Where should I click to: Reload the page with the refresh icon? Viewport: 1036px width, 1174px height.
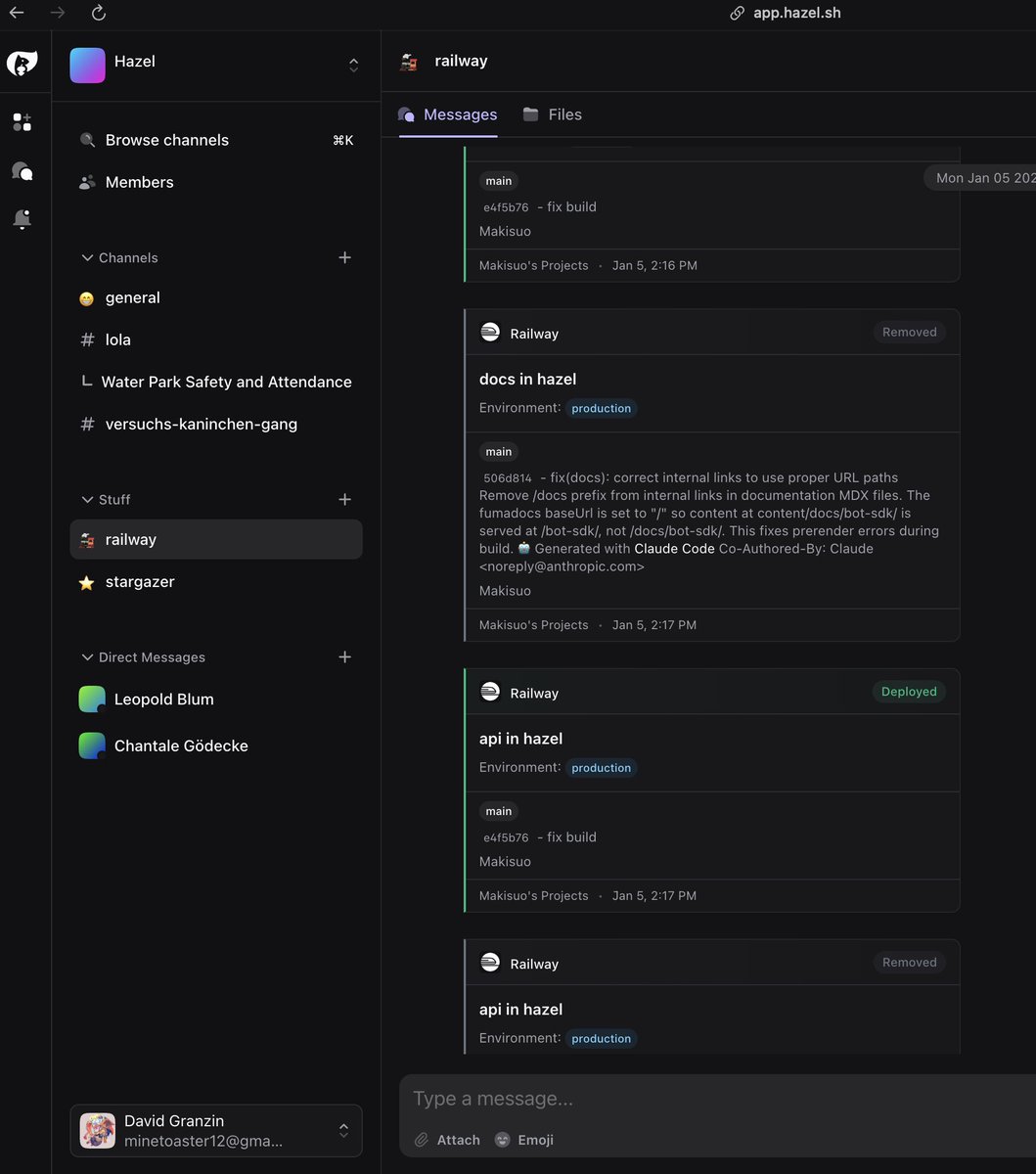(x=98, y=13)
